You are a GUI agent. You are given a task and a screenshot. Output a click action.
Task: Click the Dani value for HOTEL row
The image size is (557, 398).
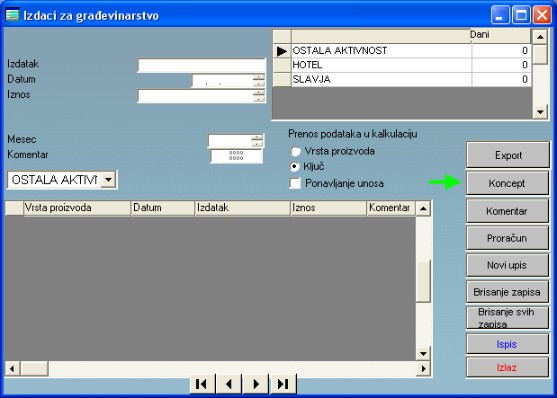coord(501,65)
